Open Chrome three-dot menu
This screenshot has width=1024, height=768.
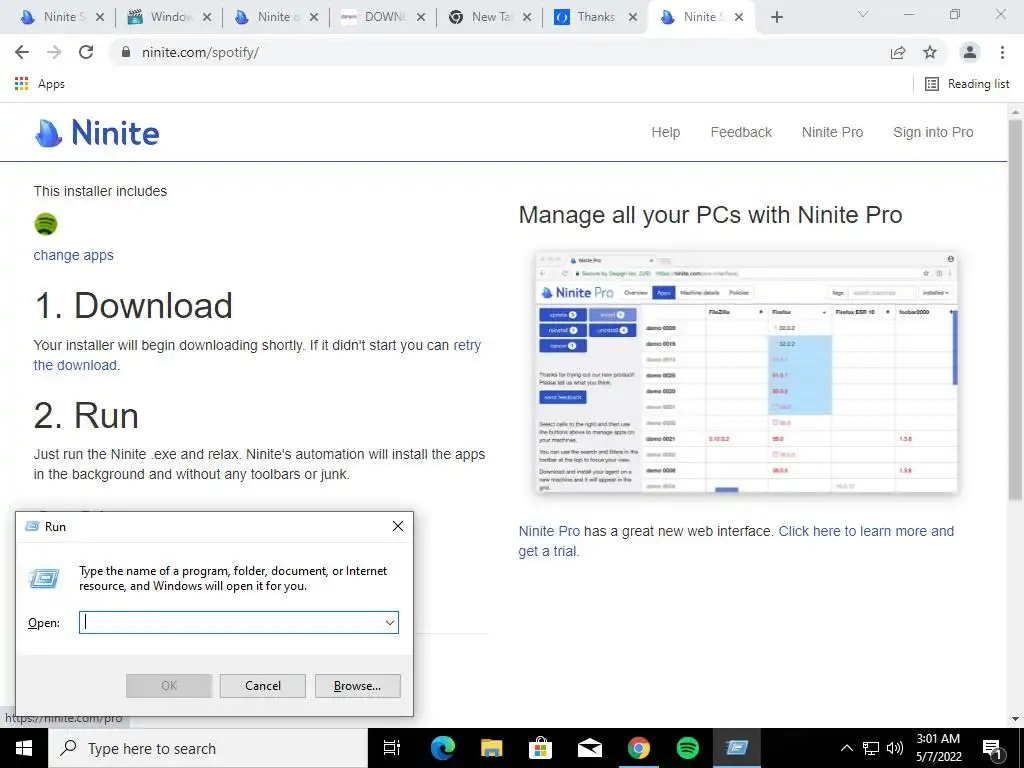[1002, 52]
